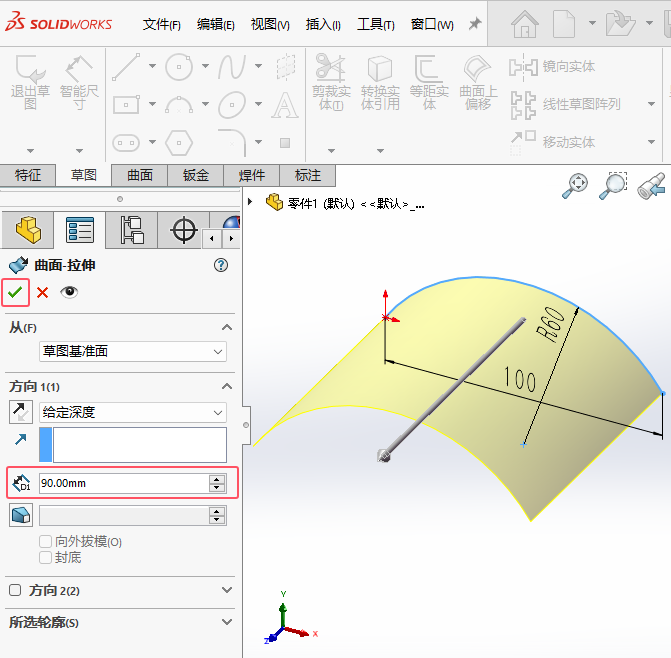Viewport: 671px width, 658px height.
Task: Open the Tools menu
Action: [x=376, y=24]
